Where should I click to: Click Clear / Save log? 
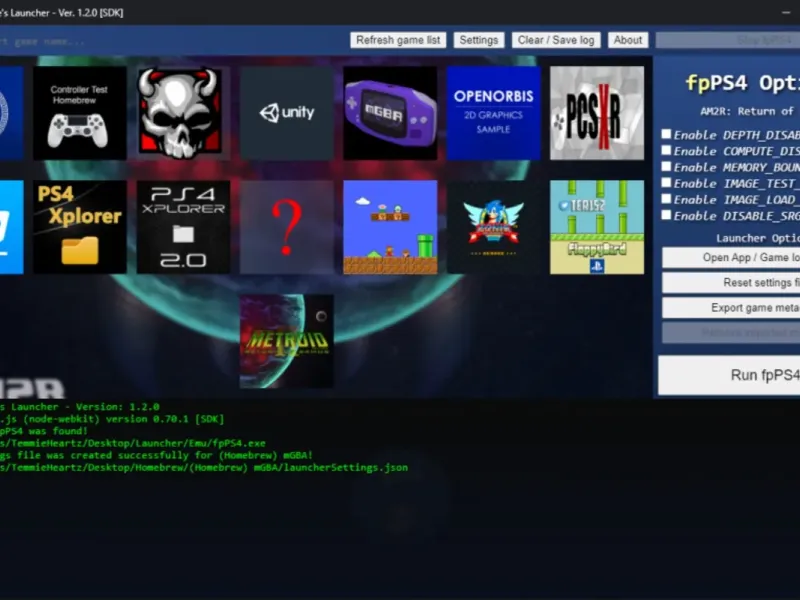tap(556, 40)
